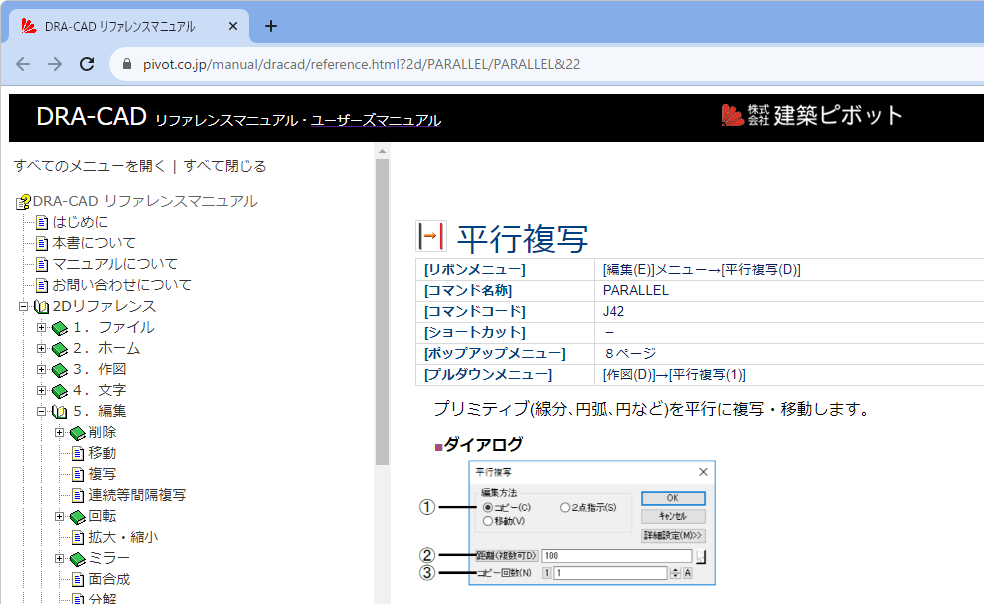The width and height of the screenshot is (984, 604).
Task: Collapse the 5．編集 tree node
Action: [41, 411]
